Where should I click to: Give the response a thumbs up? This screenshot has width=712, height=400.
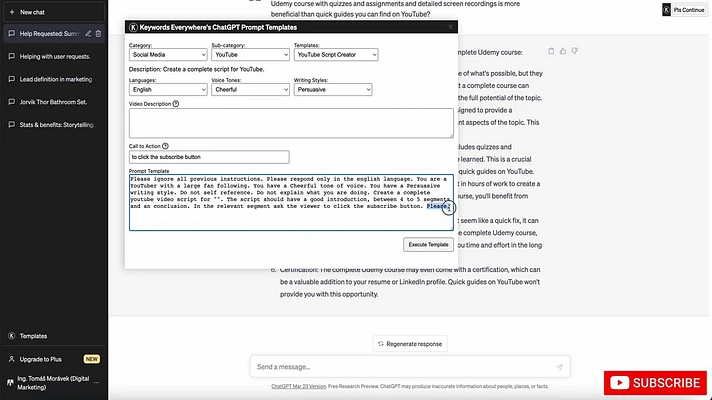tap(563, 51)
